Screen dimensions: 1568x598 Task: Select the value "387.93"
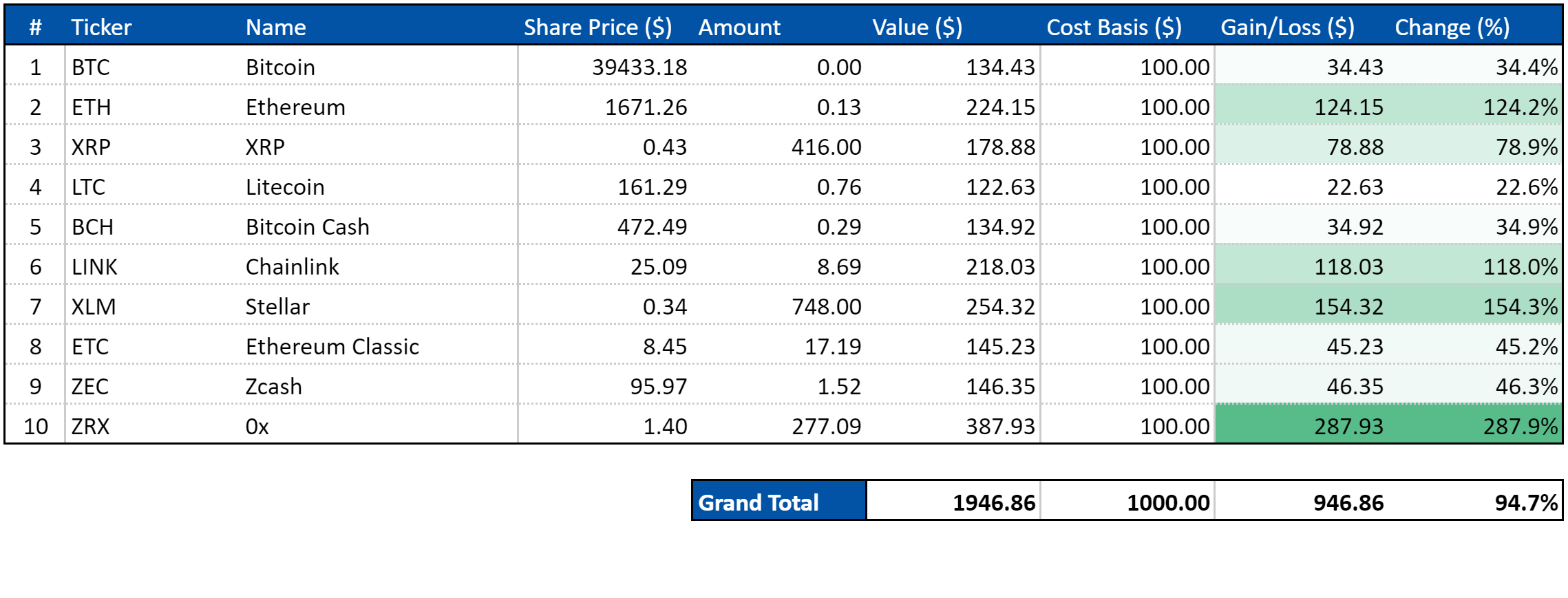click(1001, 427)
